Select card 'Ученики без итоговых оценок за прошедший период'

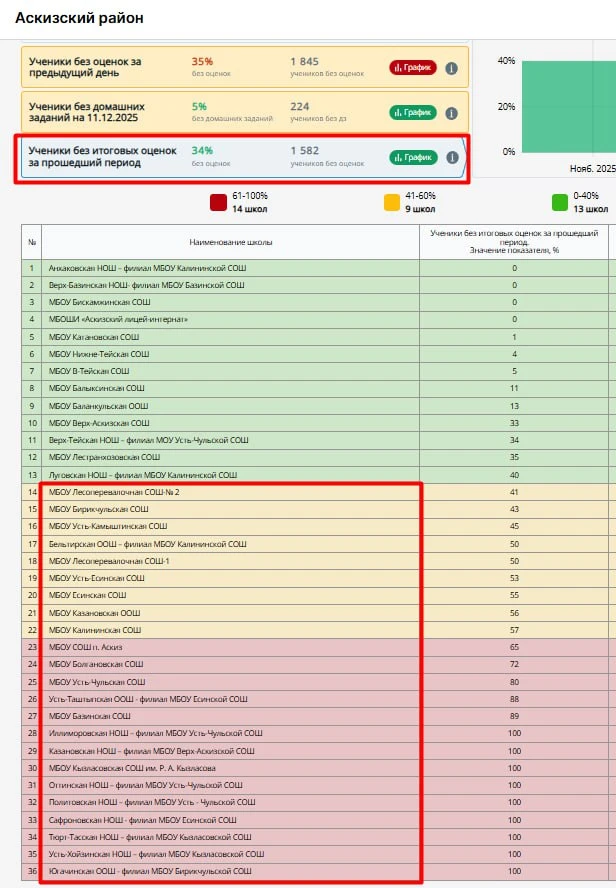click(242, 158)
